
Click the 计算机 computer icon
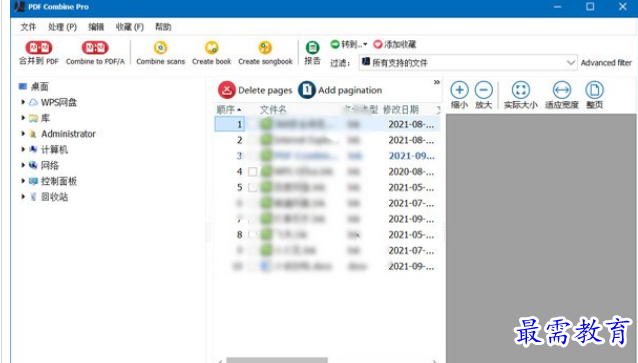(33, 149)
